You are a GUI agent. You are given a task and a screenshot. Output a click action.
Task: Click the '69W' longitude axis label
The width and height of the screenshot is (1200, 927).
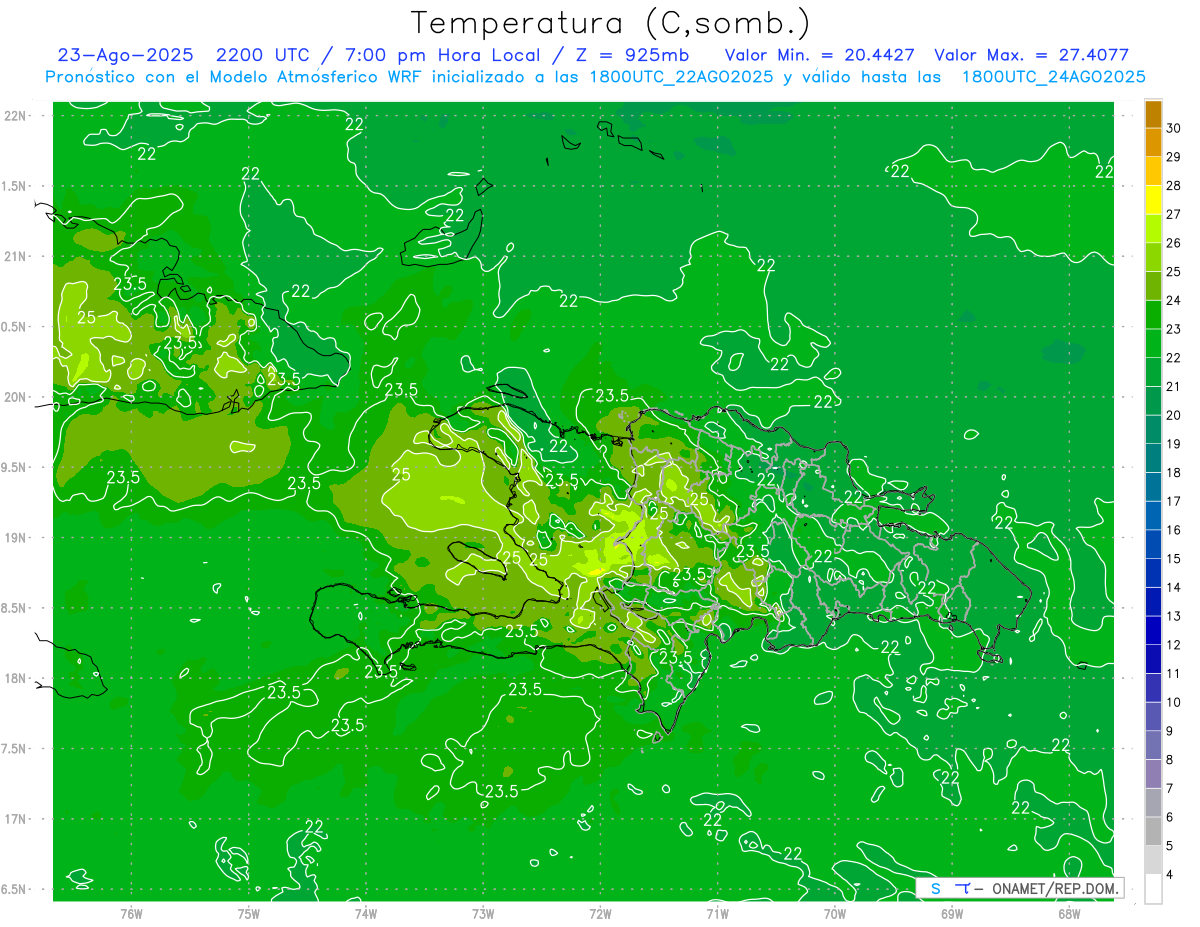(952, 914)
